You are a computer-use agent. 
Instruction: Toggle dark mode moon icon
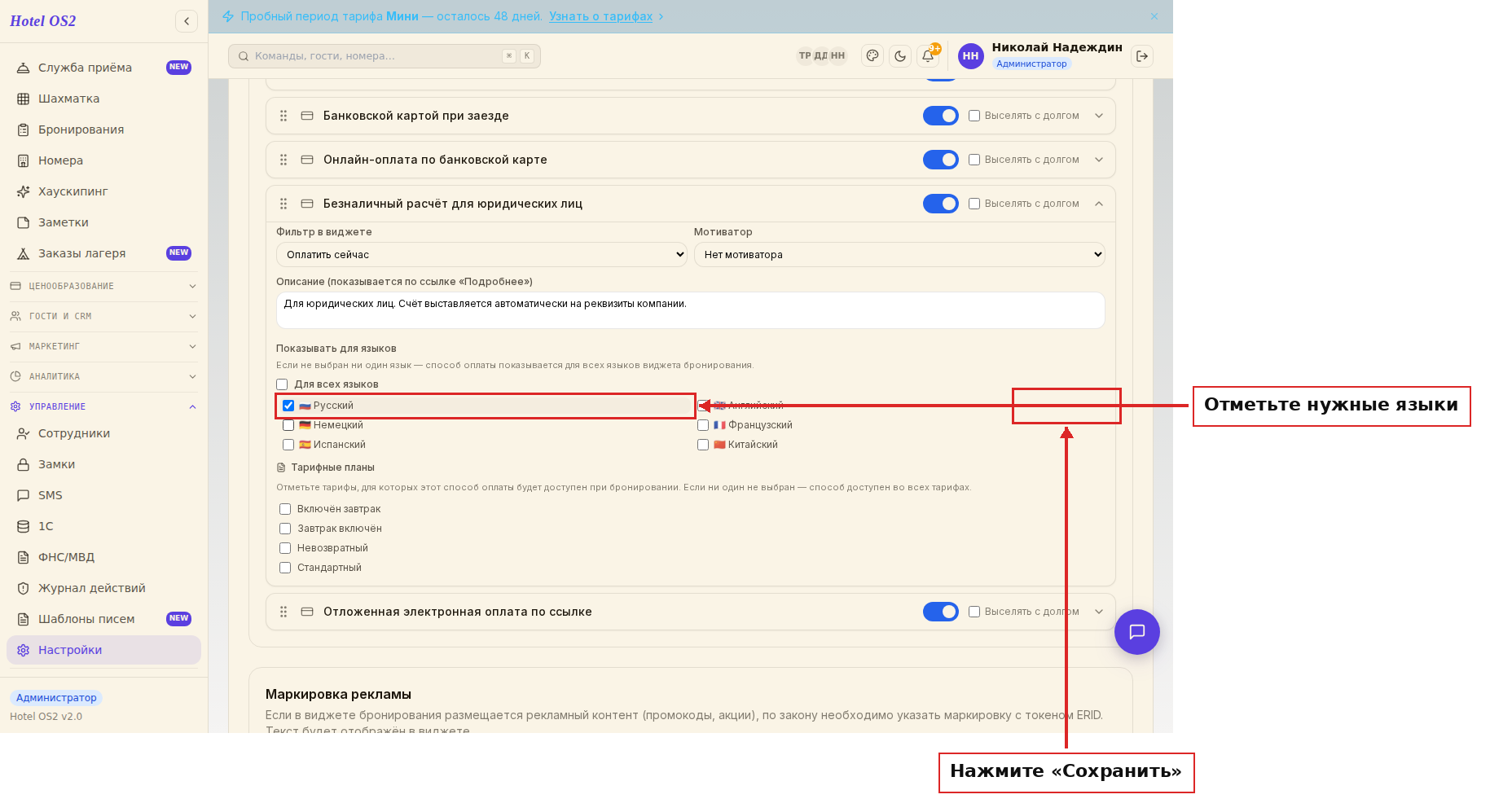[900, 55]
